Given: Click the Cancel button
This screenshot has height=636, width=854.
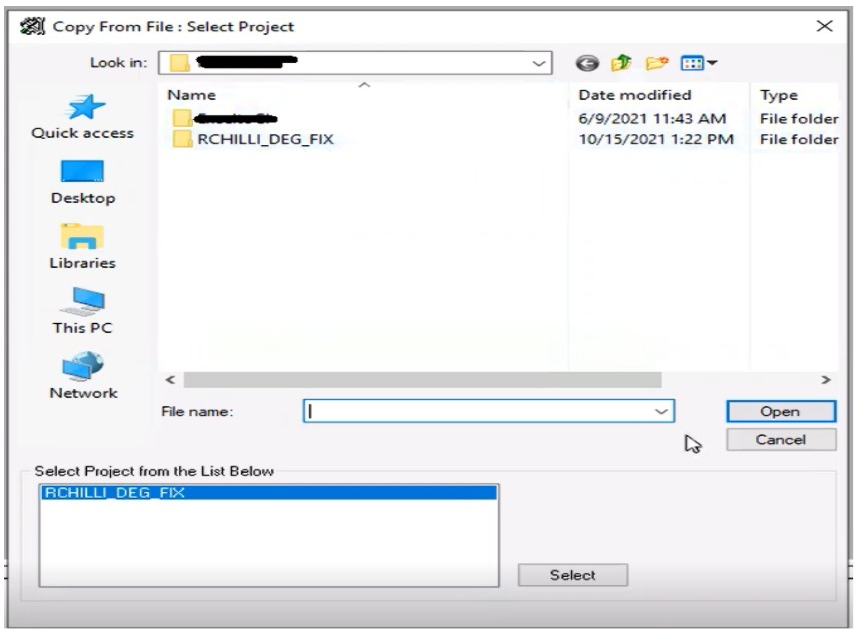Looking at the screenshot, I should pos(781,439).
